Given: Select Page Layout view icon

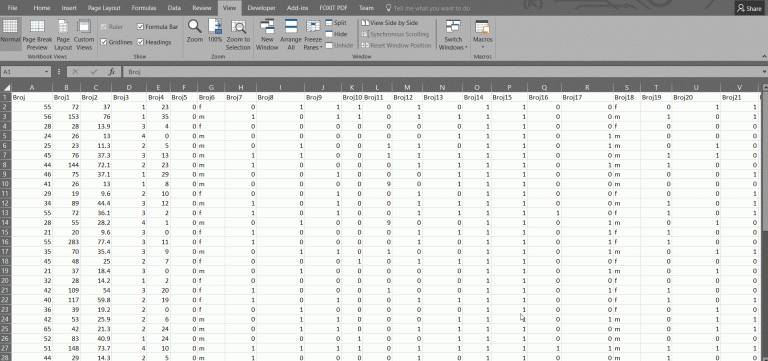Looking at the screenshot, I should point(63,35).
